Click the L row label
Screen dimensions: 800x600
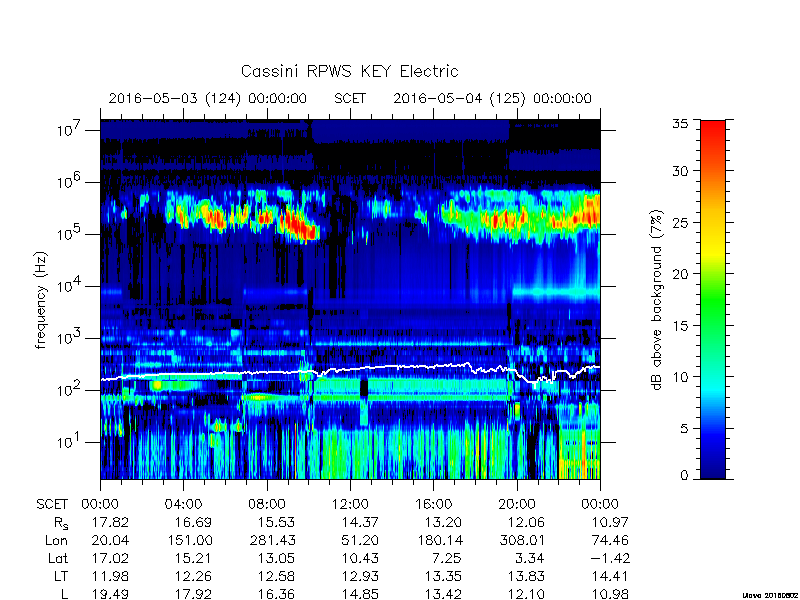click(64, 594)
